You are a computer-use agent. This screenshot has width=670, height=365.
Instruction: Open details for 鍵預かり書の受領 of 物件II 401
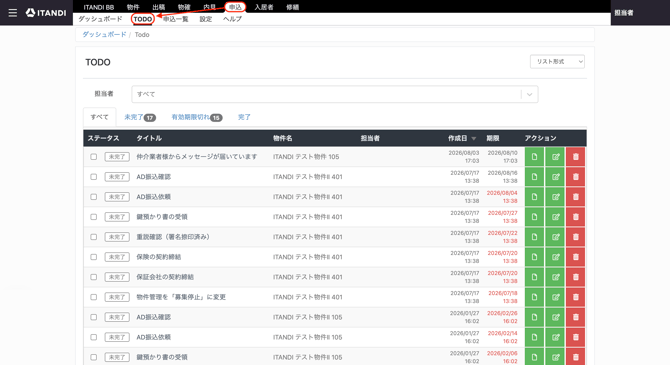pos(534,217)
